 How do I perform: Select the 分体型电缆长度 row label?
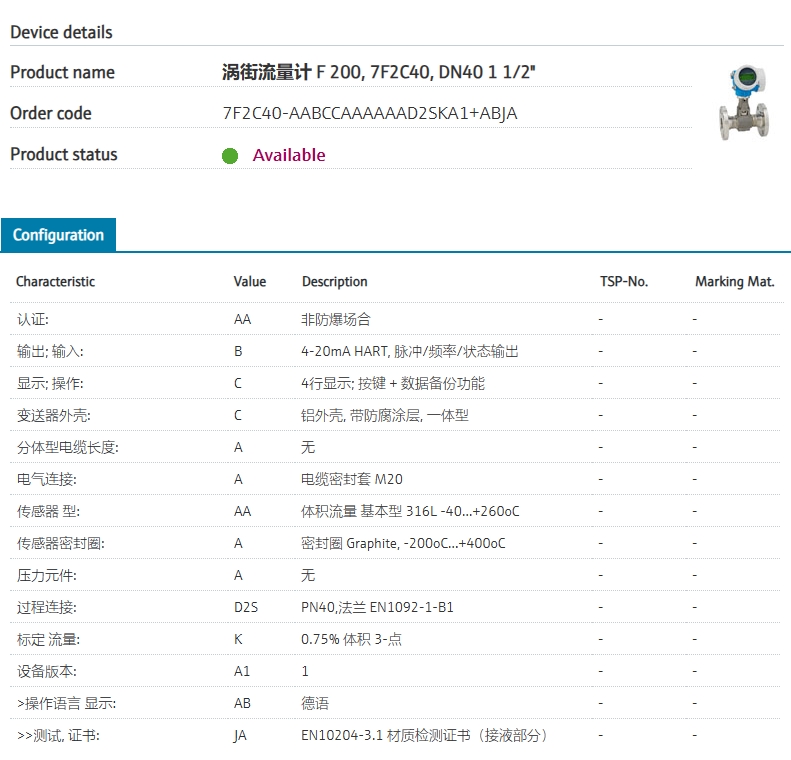[68, 447]
